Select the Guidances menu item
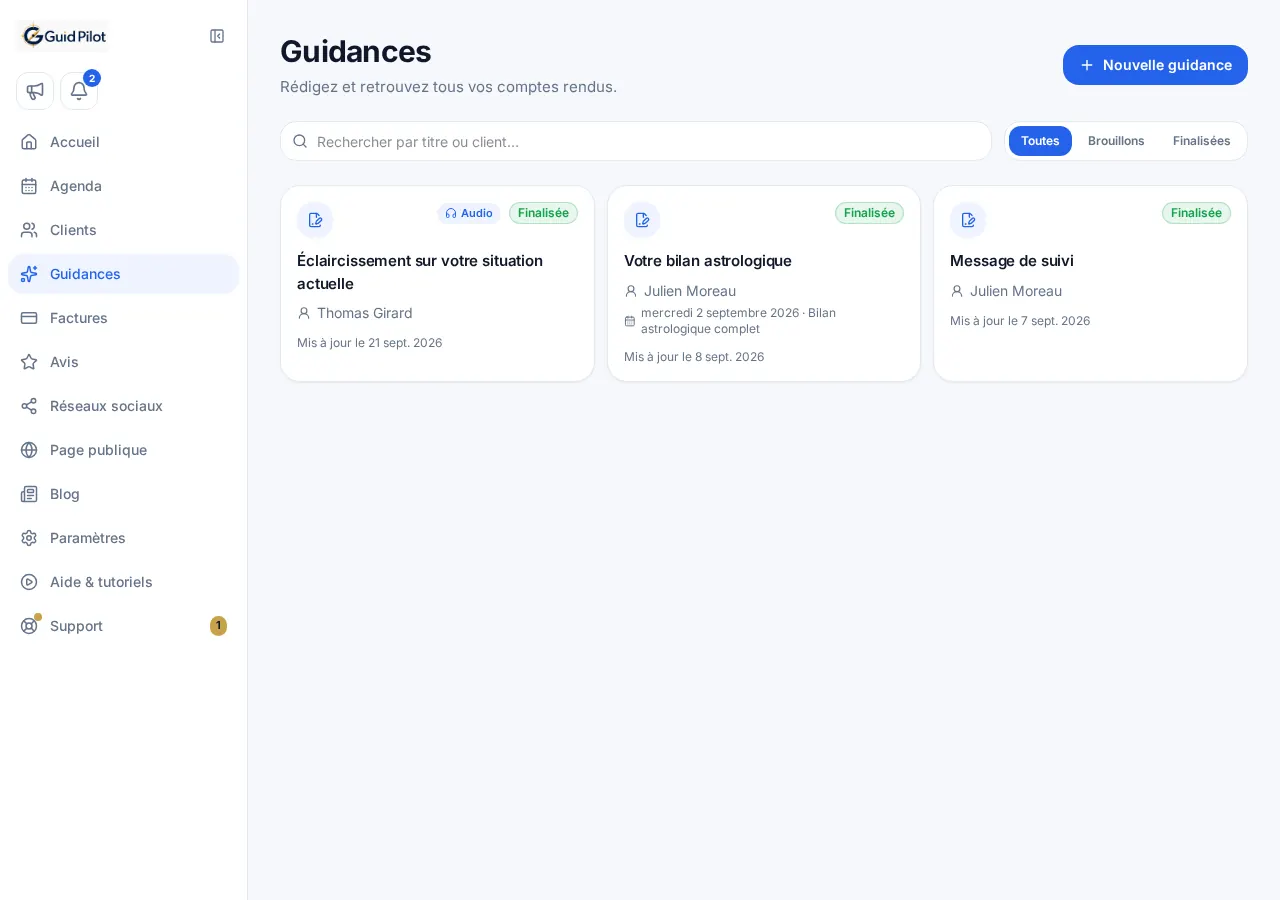 [x=124, y=274]
